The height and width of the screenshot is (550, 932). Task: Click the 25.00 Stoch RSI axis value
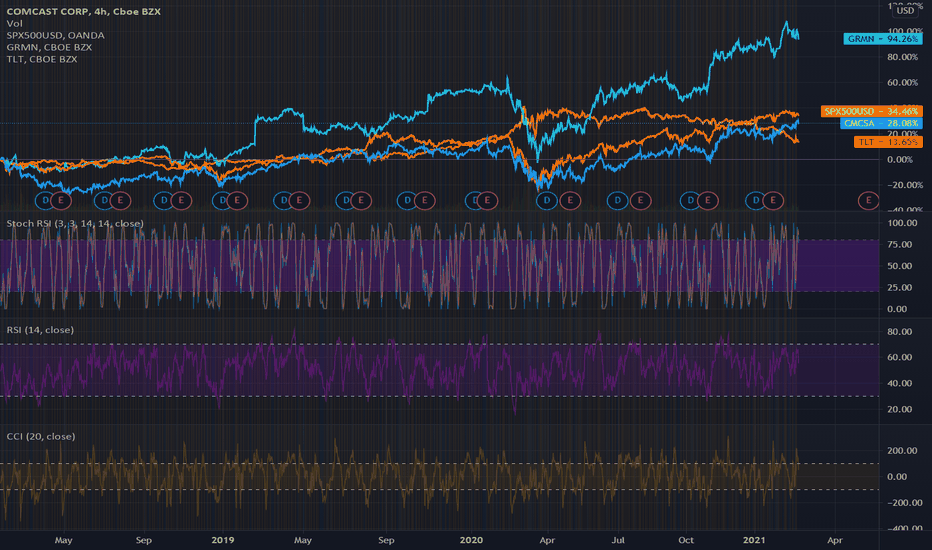pyautogui.click(x=899, y=287)
